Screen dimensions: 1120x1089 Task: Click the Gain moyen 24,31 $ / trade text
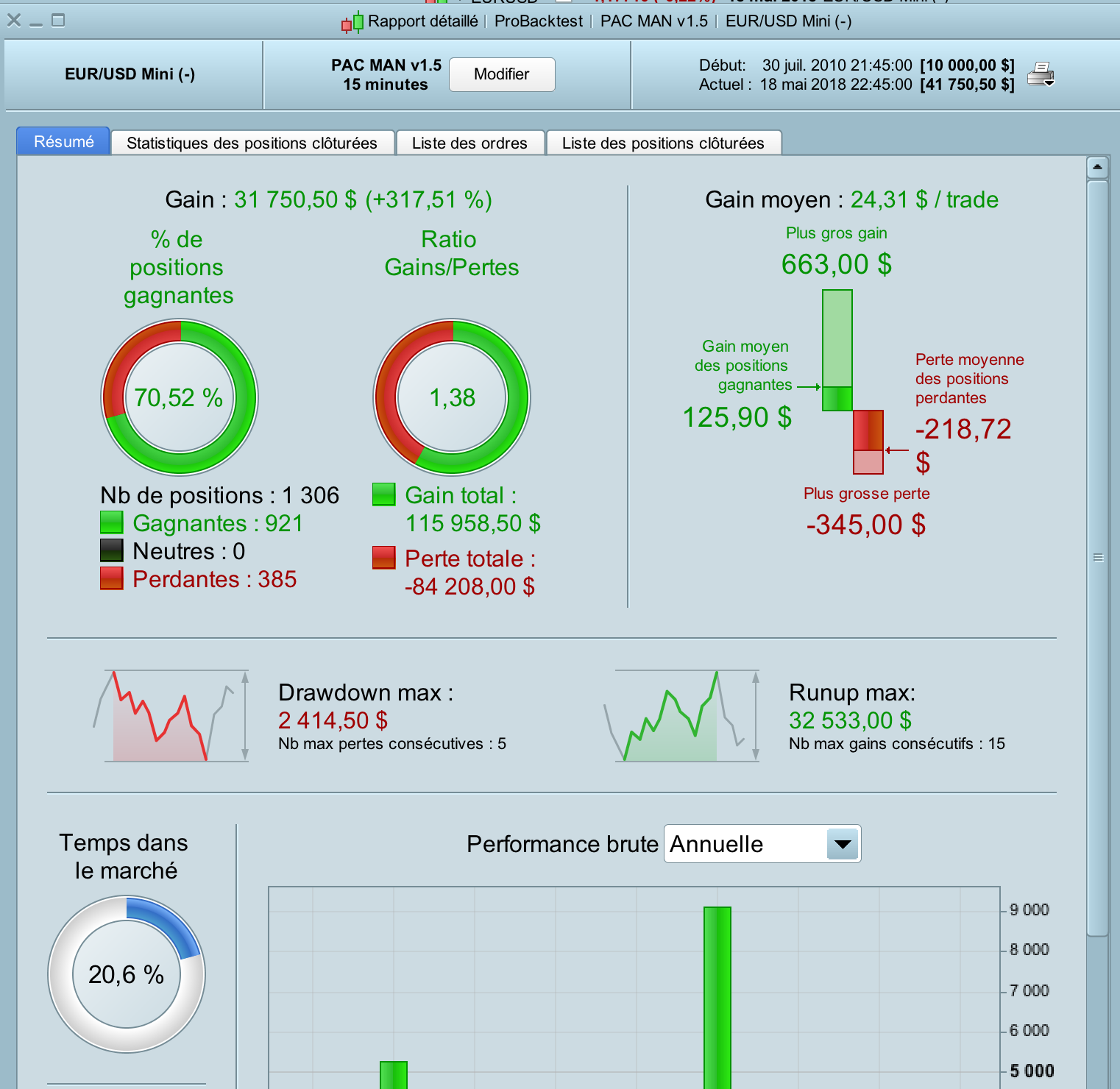click(852, 199)
